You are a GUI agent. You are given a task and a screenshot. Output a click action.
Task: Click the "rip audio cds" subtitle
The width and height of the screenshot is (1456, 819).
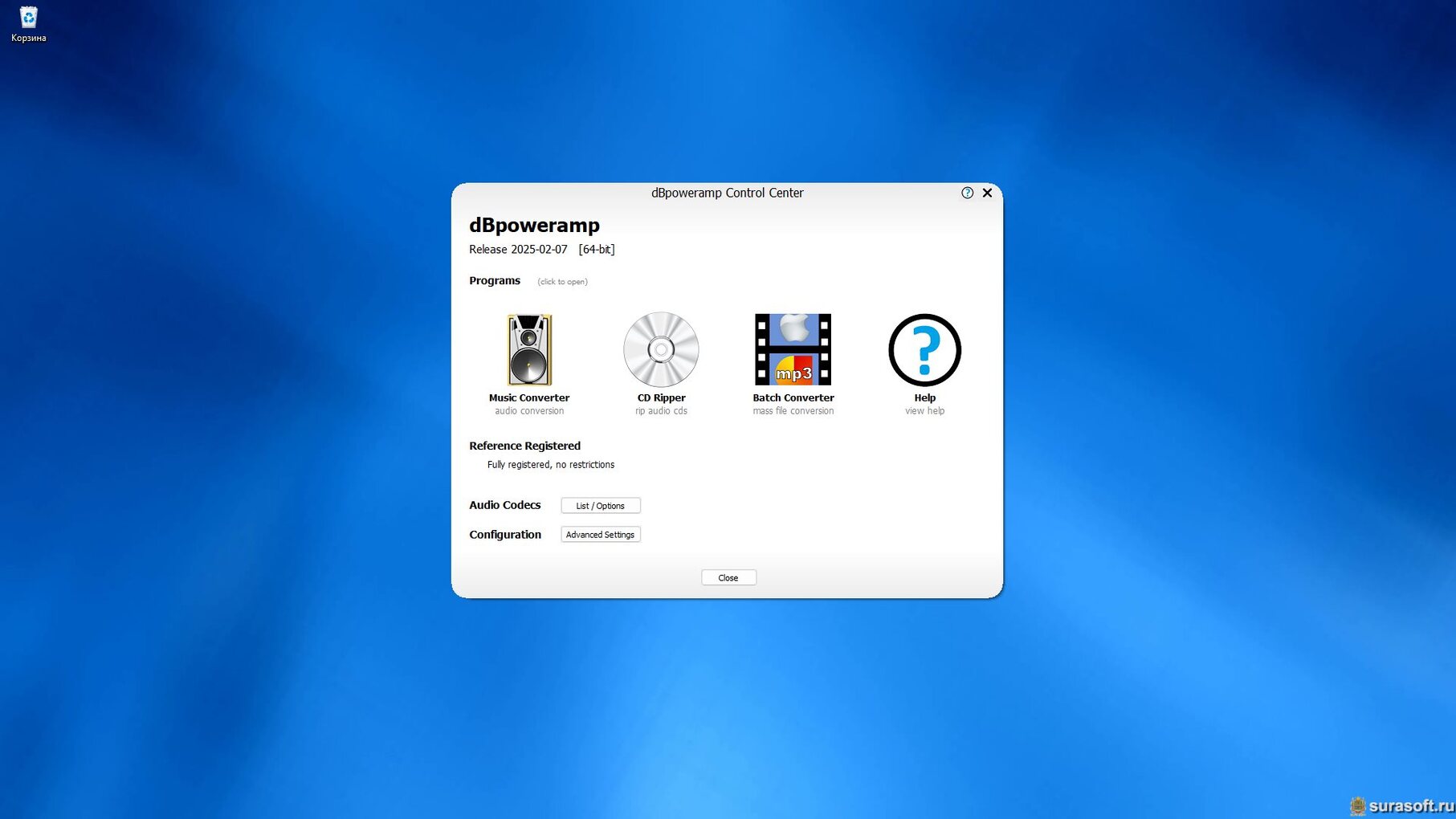[x=661, y=411]
